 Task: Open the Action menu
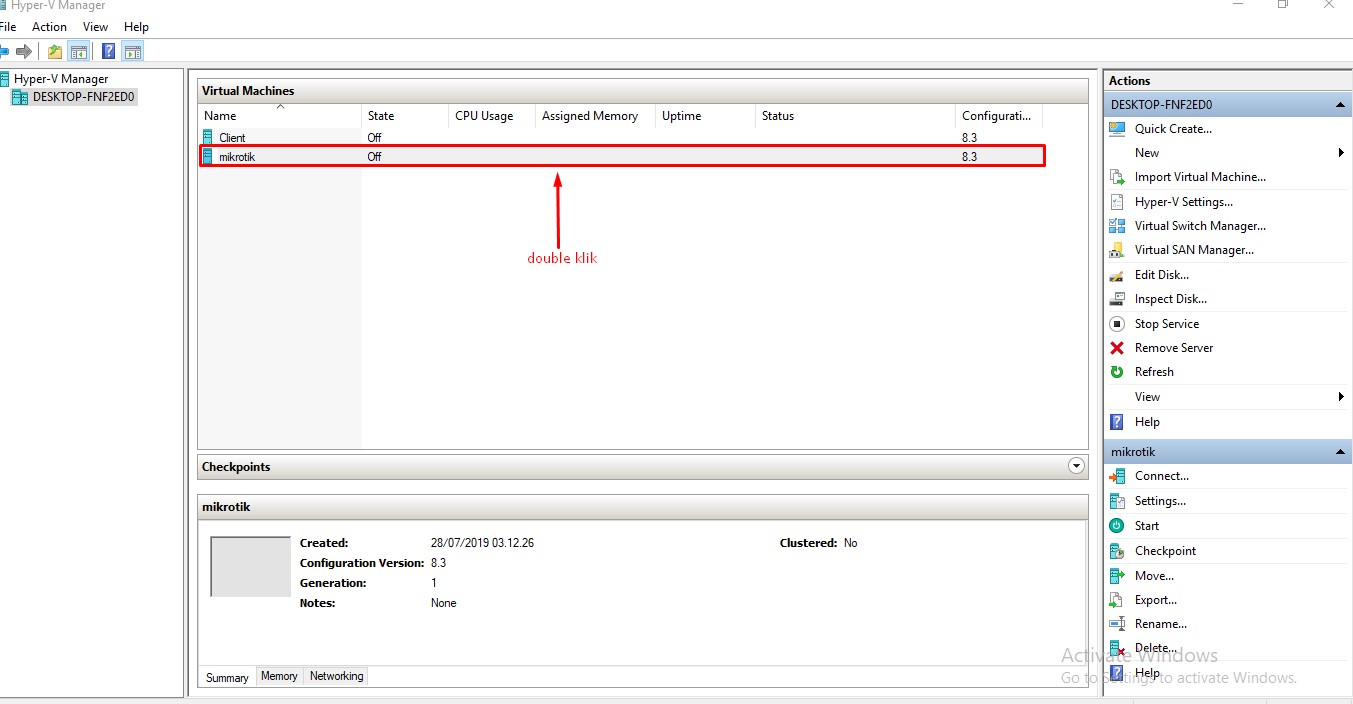click(49, 27)
